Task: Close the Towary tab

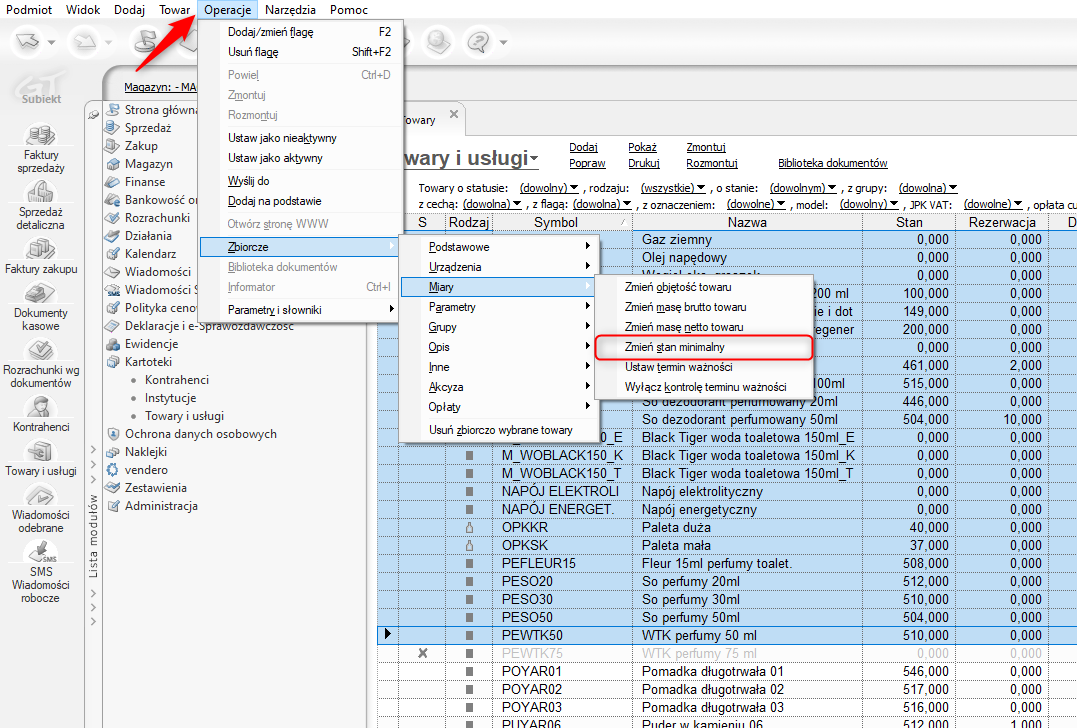Action: (453, 115)
